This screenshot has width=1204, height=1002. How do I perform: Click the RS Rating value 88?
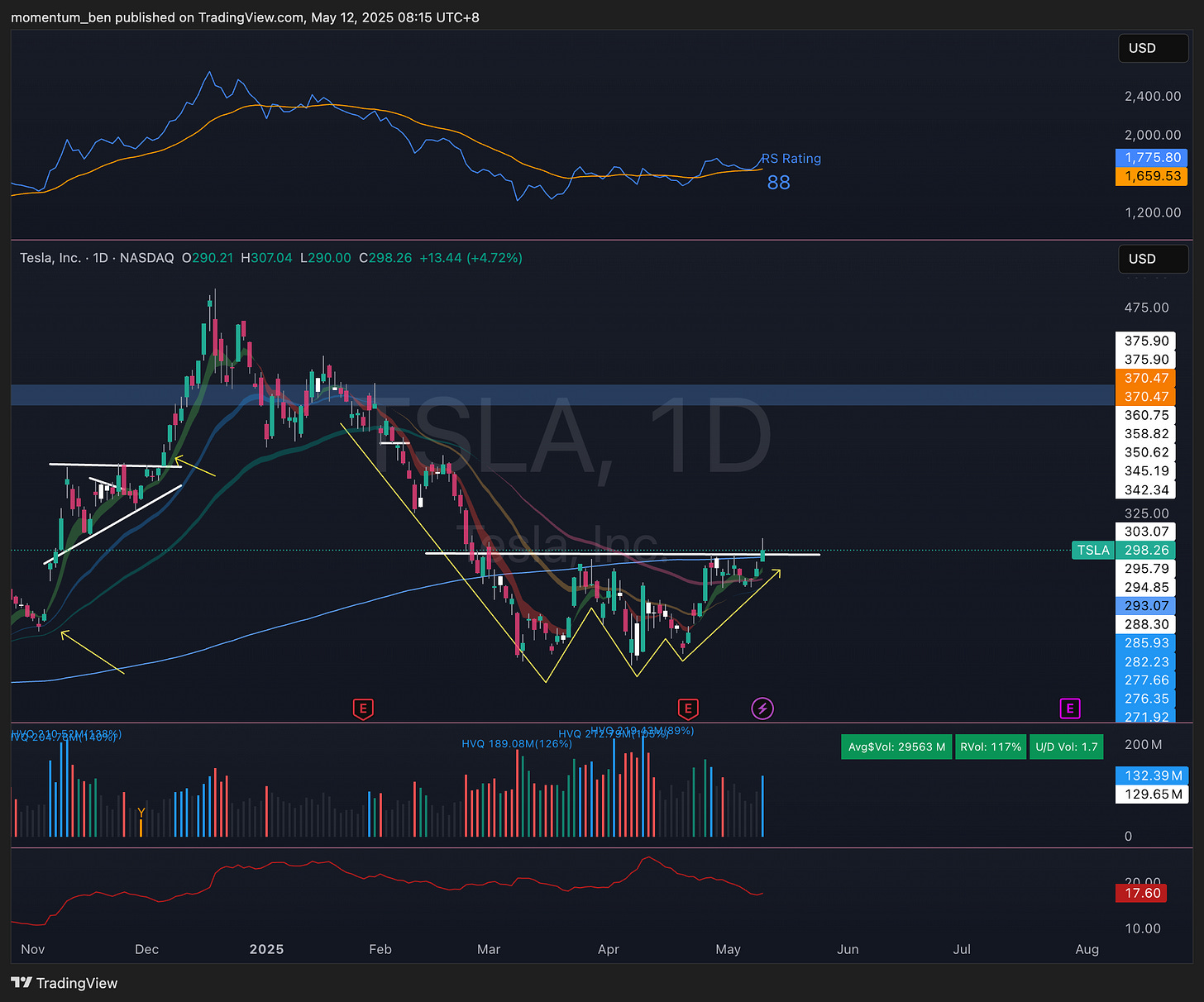778,183
